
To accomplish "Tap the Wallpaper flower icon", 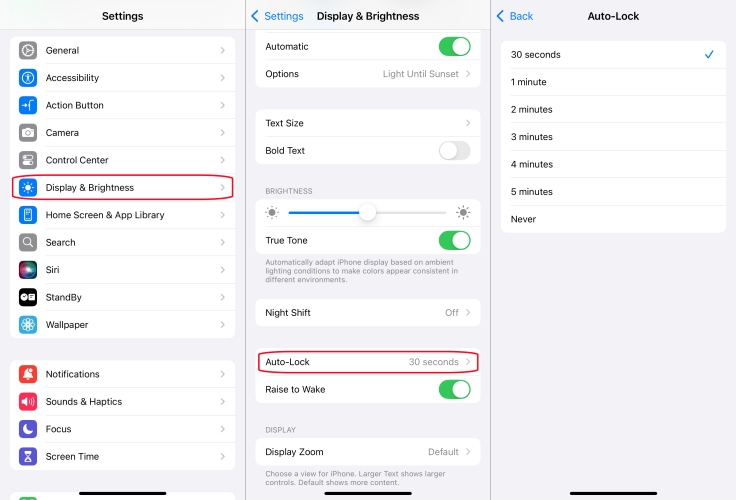I will [x=28, y=324].
